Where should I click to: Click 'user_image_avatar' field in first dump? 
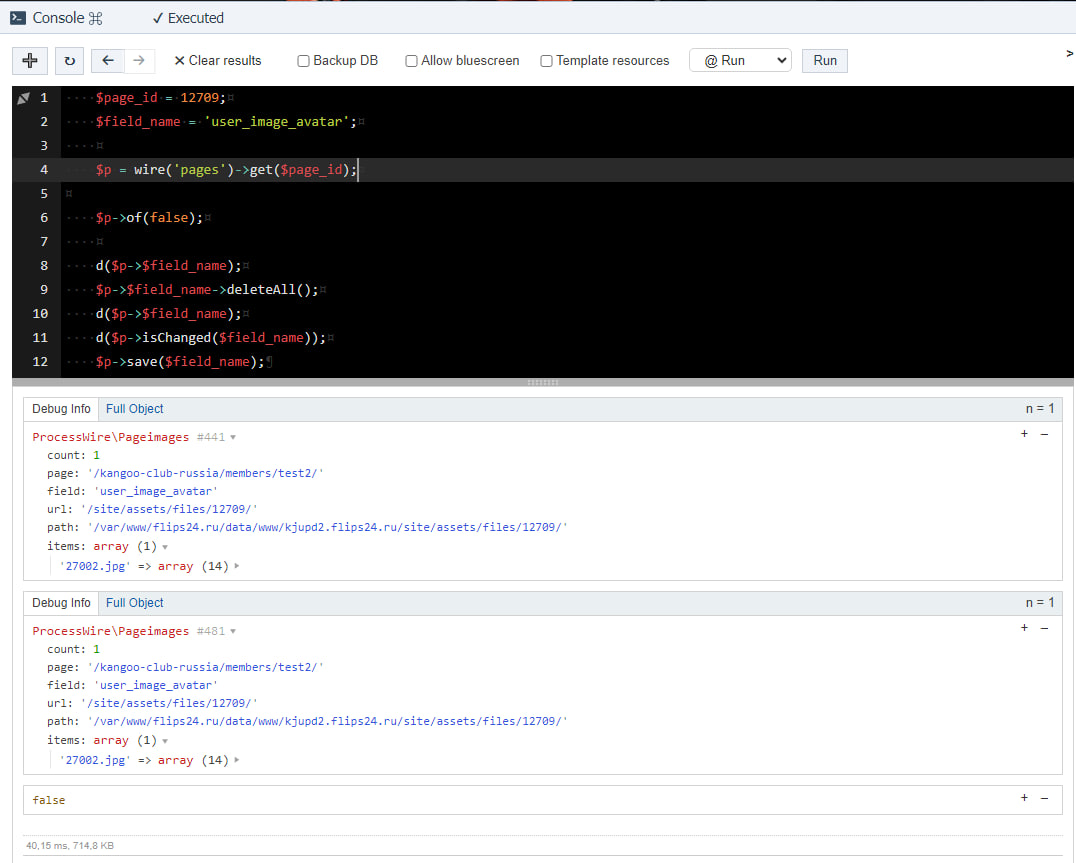156,491
